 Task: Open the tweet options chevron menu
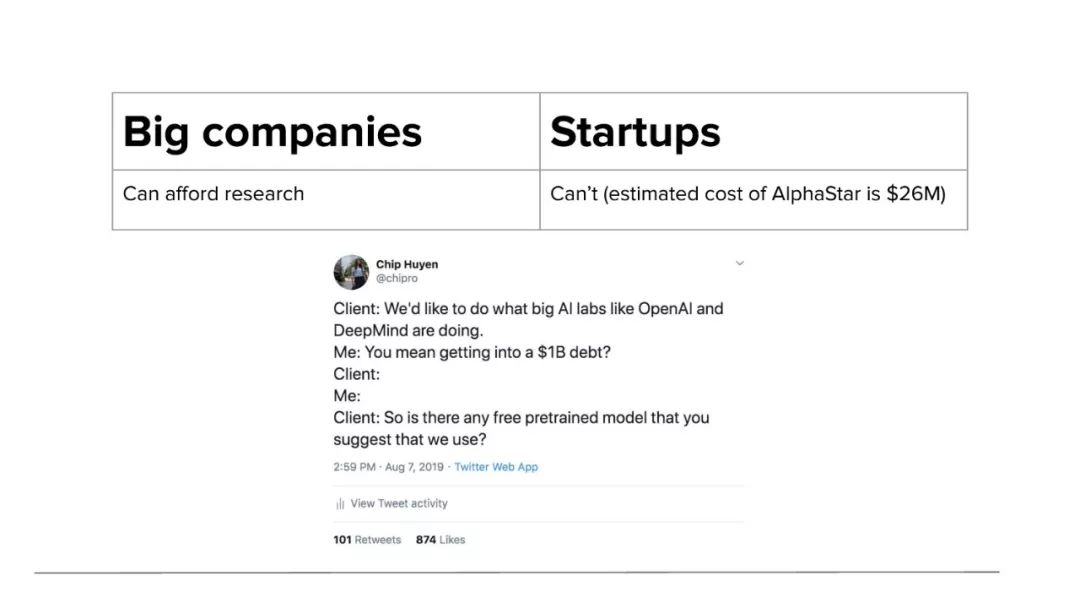pyautogui.click(x=739, y=263)
